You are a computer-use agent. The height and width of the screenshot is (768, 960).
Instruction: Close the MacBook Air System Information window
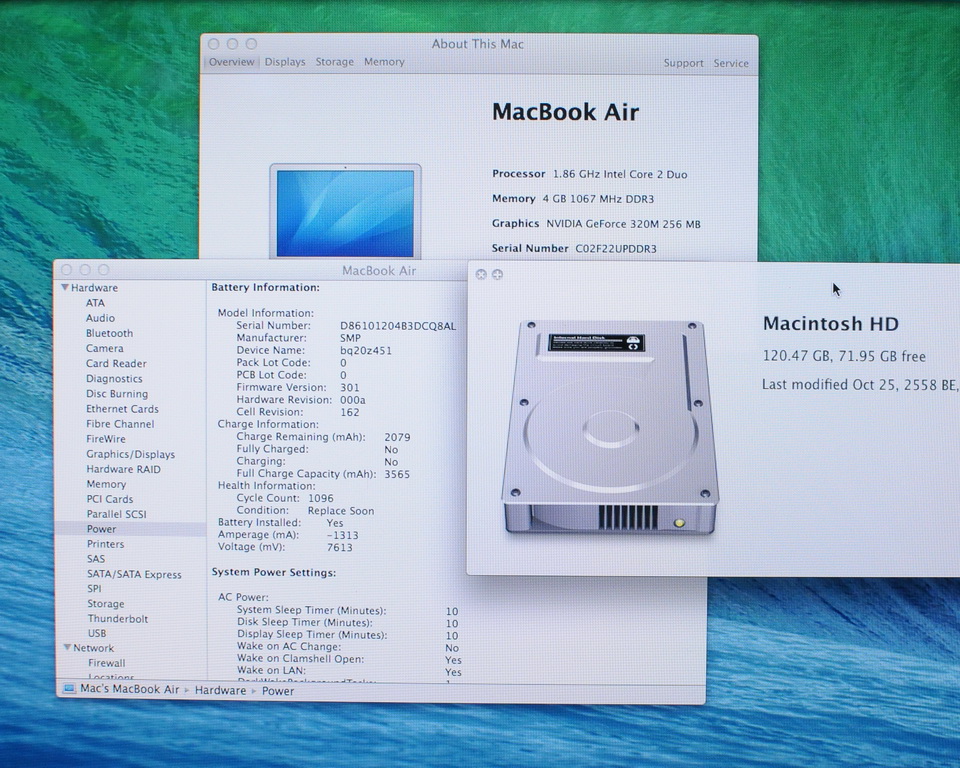click(x=67, y=270)
